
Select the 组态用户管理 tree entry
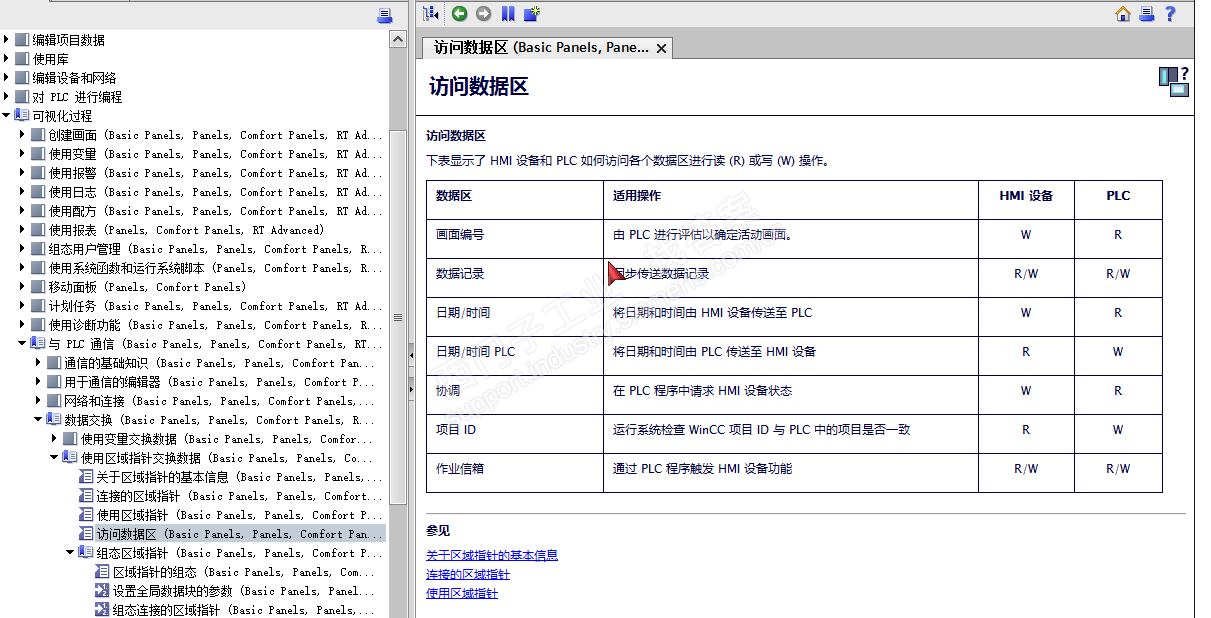215,249
